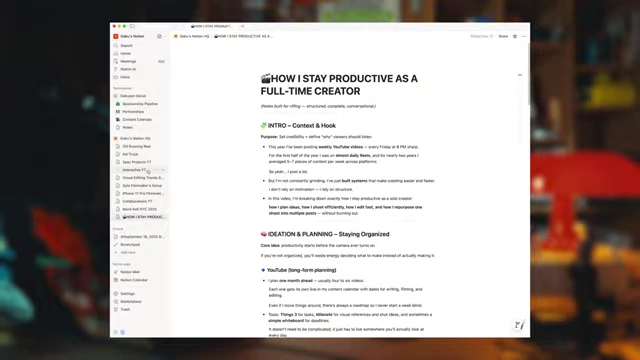
Task: Click the plus button on Interactive YT row
Action: tap(163, 170)
